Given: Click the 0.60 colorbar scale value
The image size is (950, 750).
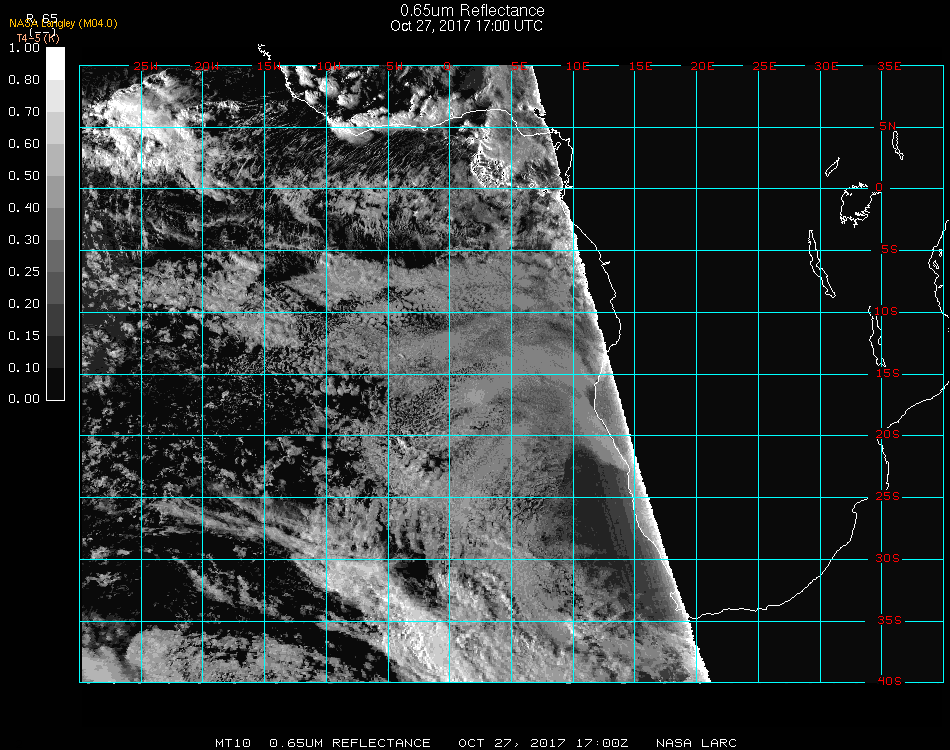Looking at the screenshot, I should click(24, 144).
